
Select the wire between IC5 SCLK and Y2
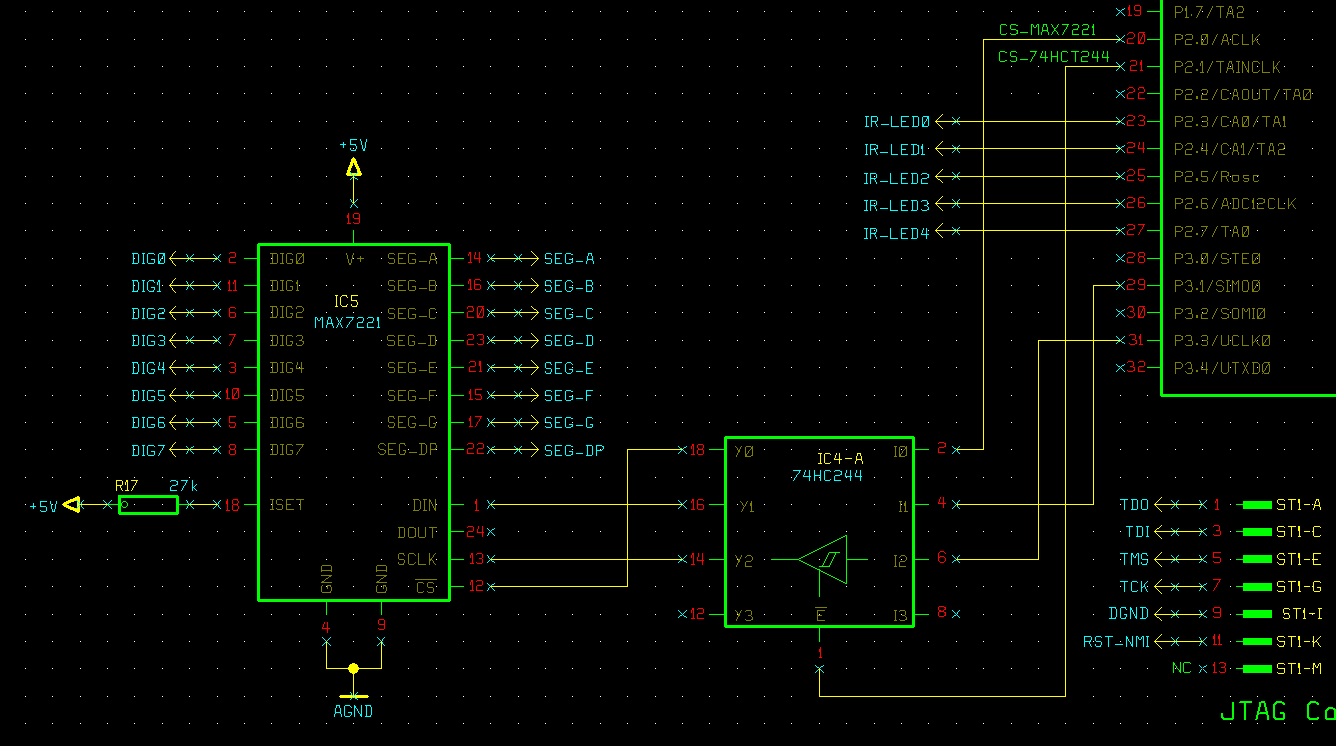(x=585, y=560)
